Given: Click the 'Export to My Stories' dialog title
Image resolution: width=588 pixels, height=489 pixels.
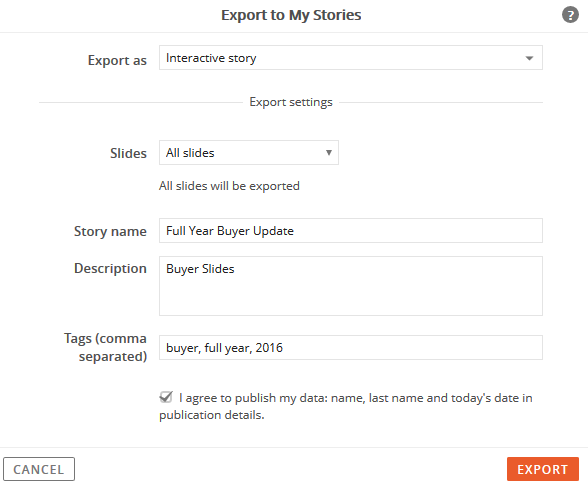Looking at the screenshot, I should click(291, 15).
